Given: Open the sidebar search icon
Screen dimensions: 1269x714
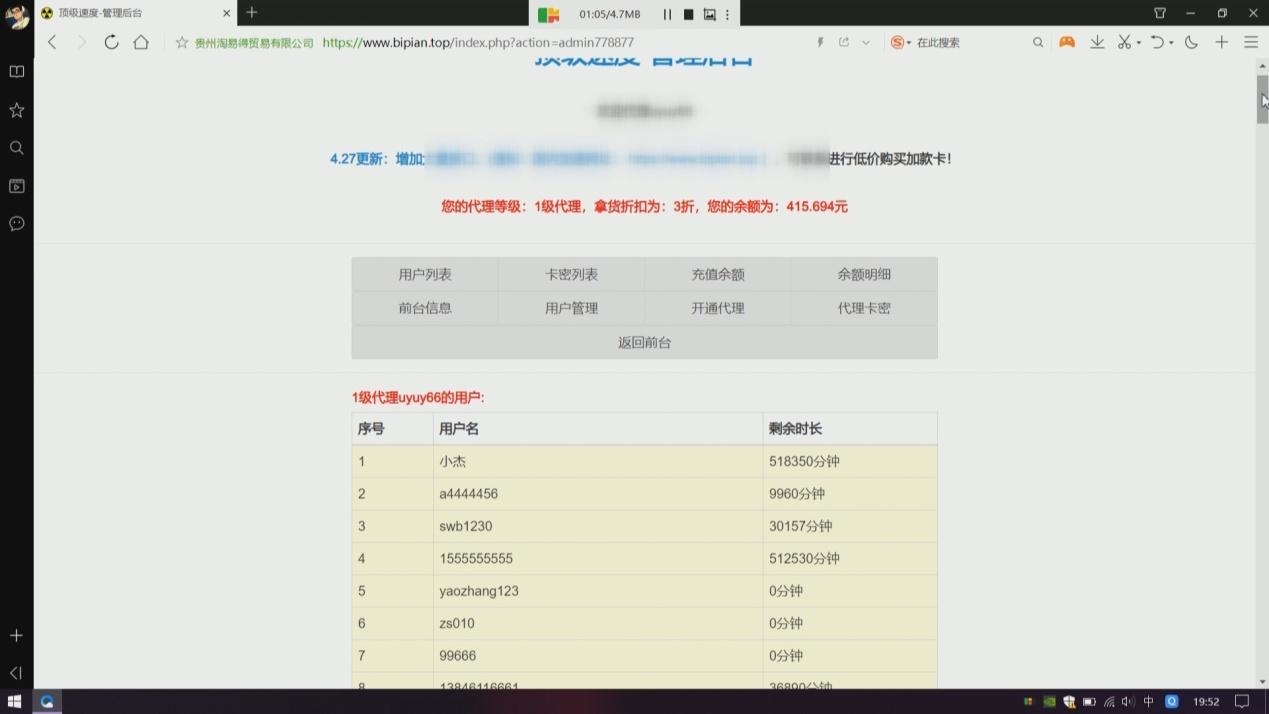Looking at the screenshot, I should tap(16, 148).
